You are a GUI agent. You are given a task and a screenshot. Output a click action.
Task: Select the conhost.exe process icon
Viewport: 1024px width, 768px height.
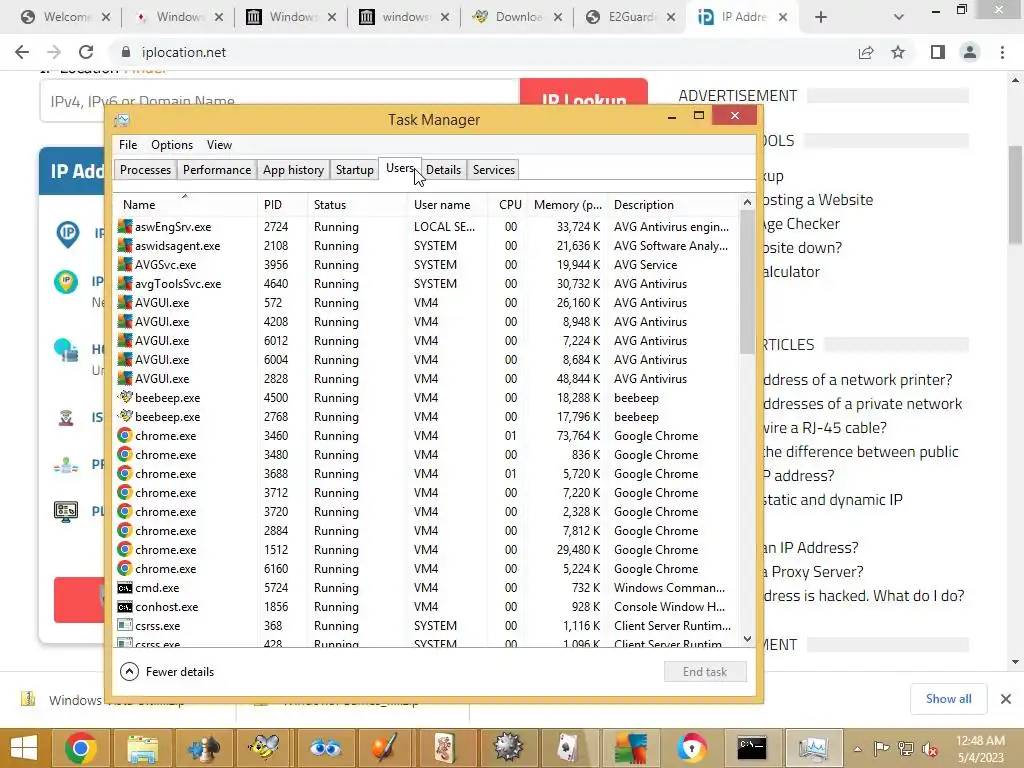(125, 606)
